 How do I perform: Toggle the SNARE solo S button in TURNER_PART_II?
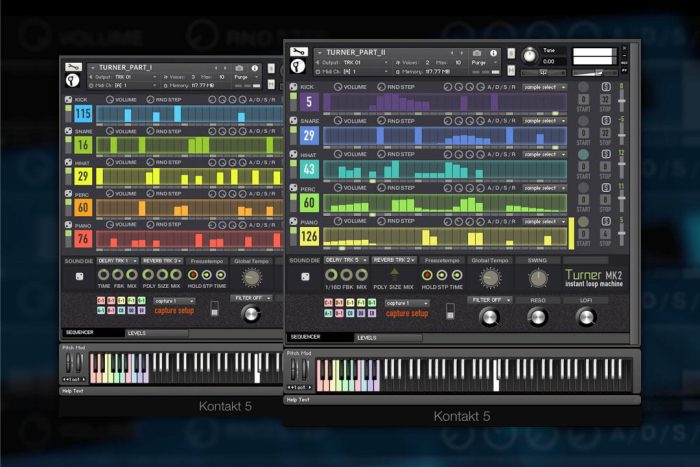coord(606,120)
